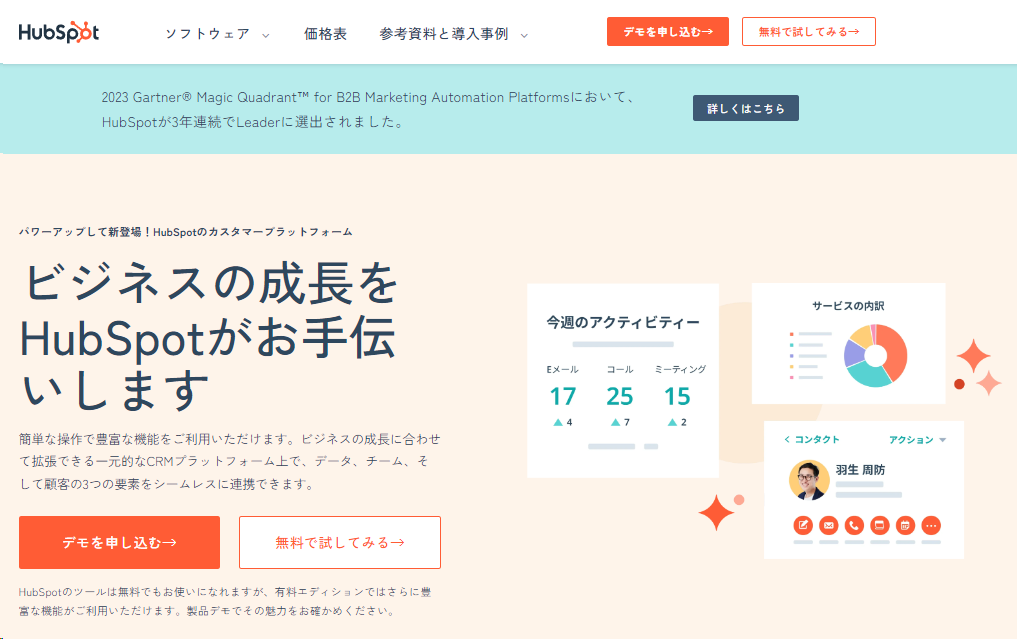The image size is (1017, 639).
Task: Click the contact name 羽生 周防
Action: pyautogui.click(x=860, y=470)
